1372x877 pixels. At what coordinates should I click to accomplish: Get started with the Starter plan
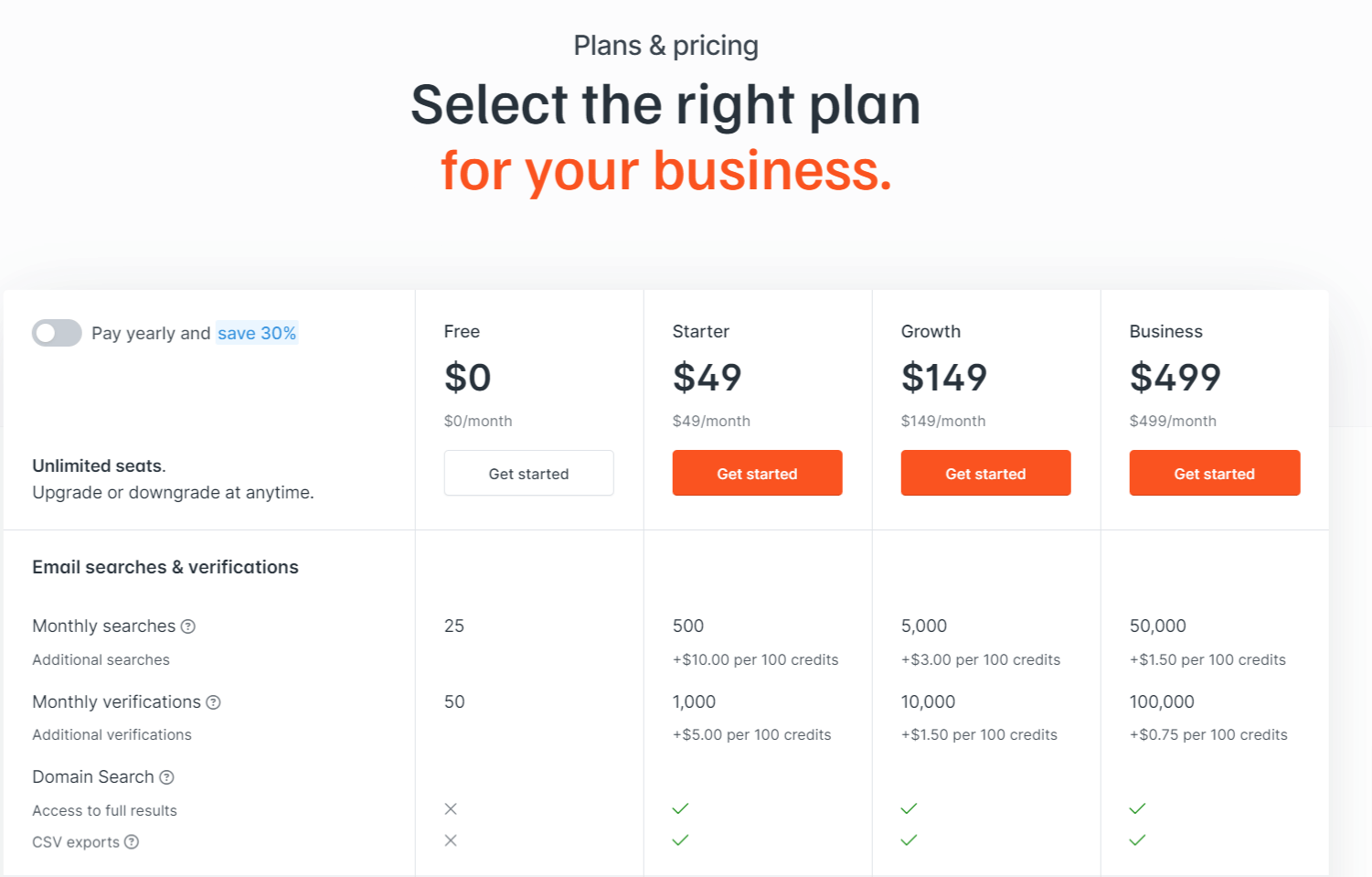[x=757, y=473]
